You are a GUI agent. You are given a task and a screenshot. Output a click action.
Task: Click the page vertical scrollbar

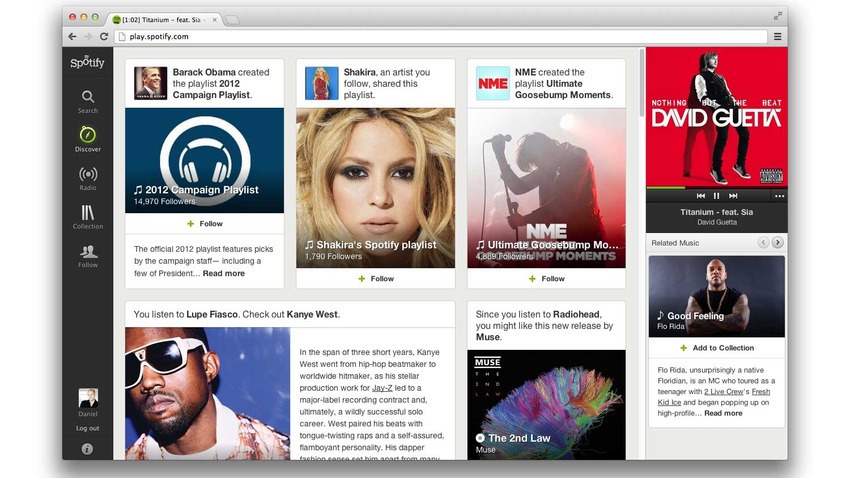point(642,82)
